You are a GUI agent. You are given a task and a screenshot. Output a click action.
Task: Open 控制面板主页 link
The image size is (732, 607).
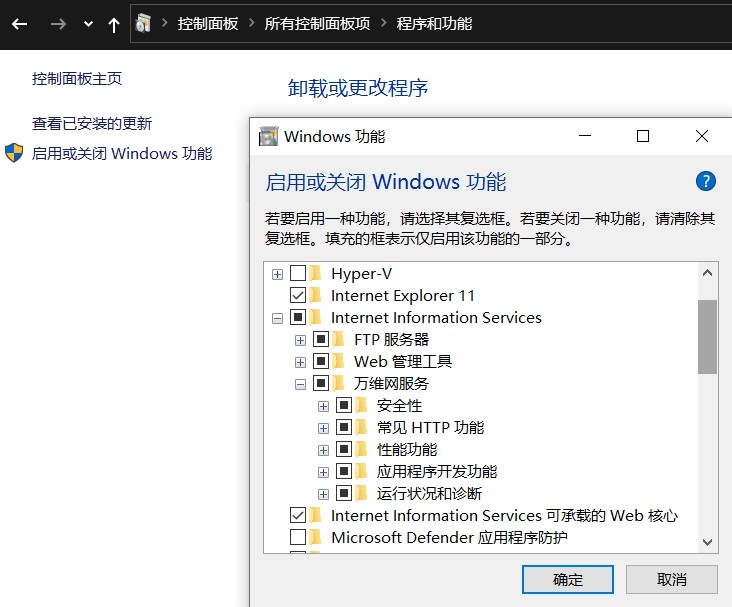pos(77,78)
